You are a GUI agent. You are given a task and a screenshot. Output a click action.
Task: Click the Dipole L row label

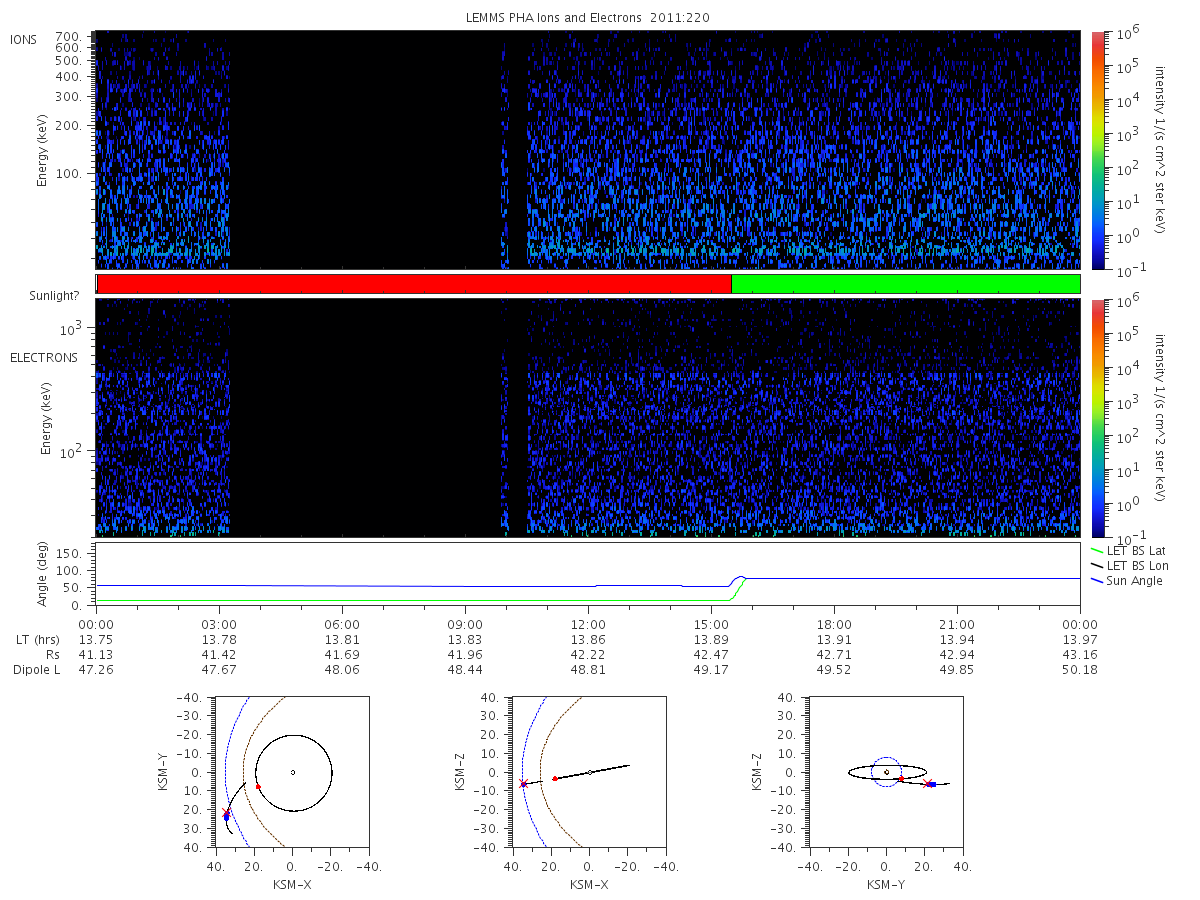(36, 669)
